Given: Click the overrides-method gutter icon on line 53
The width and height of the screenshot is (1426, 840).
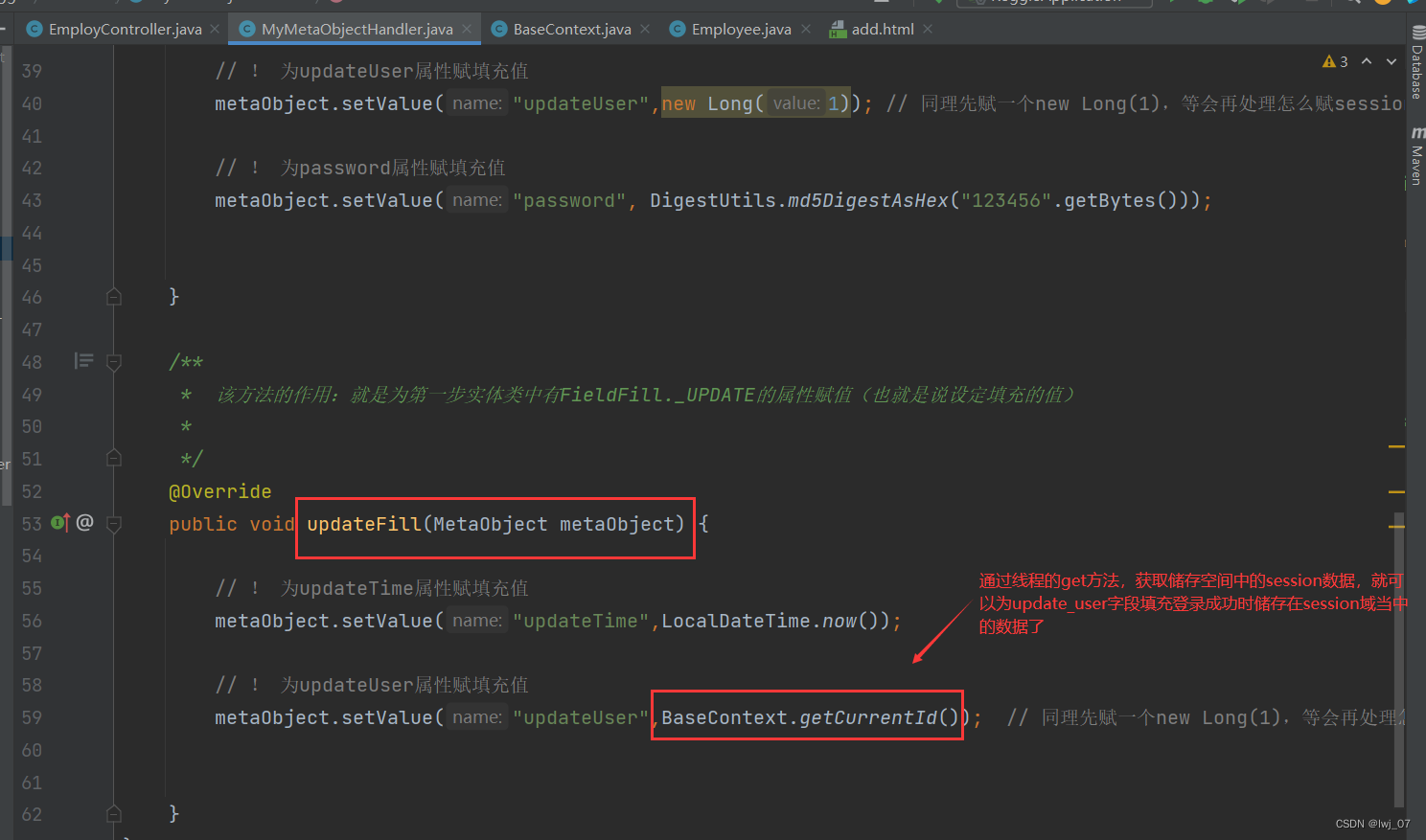Looking at the screenshot, I should [59, 523].
